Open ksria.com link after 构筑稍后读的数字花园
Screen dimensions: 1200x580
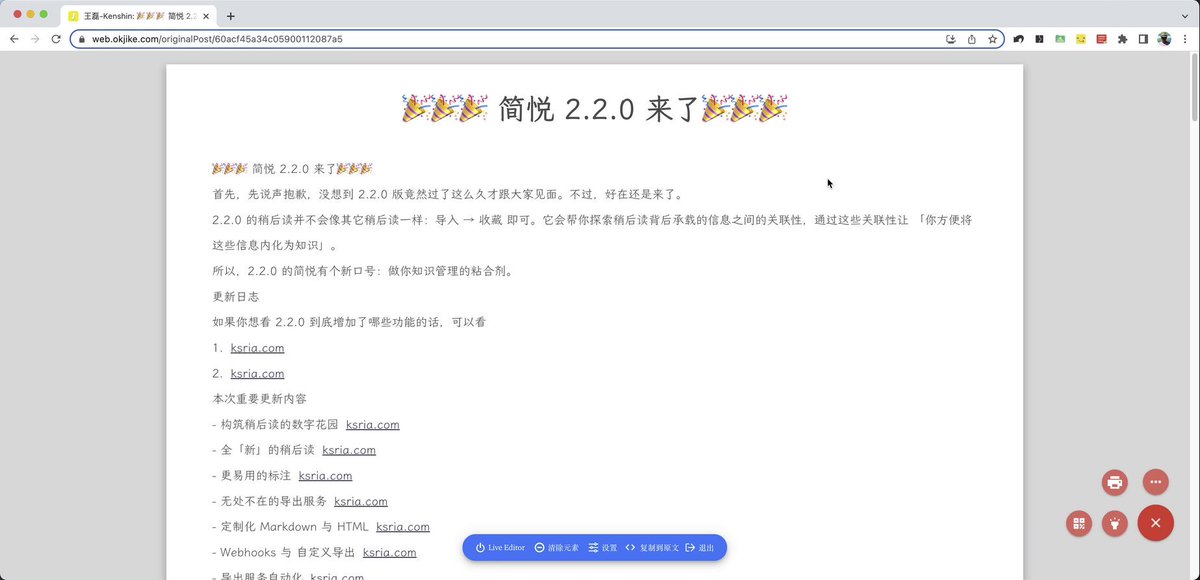[373, 424]
